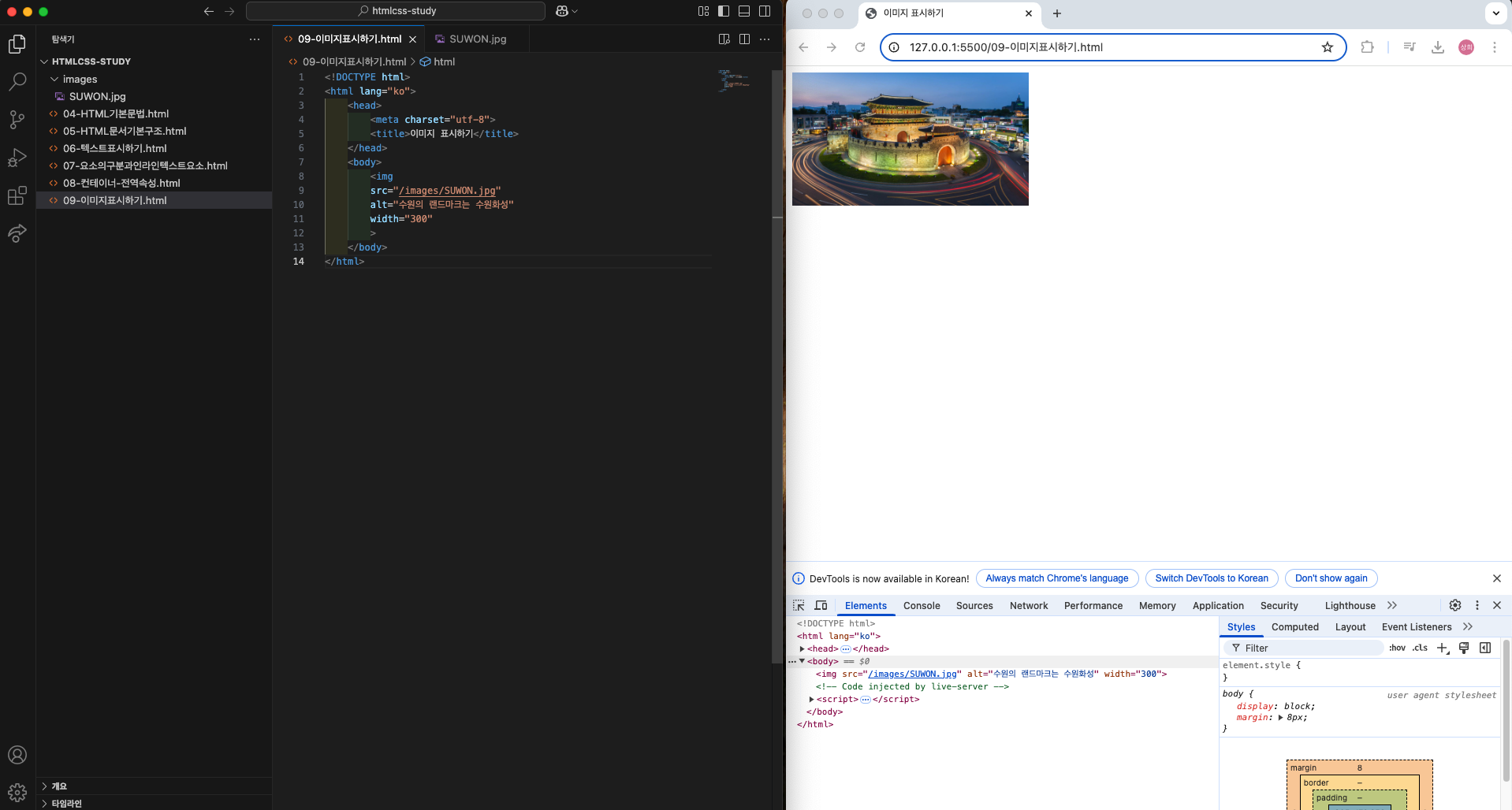The height and width of the screenshot is (810, 1512).
Task: Click the VS Code minimap code preview
Action: pyautogui.click(x=733, y=80)
